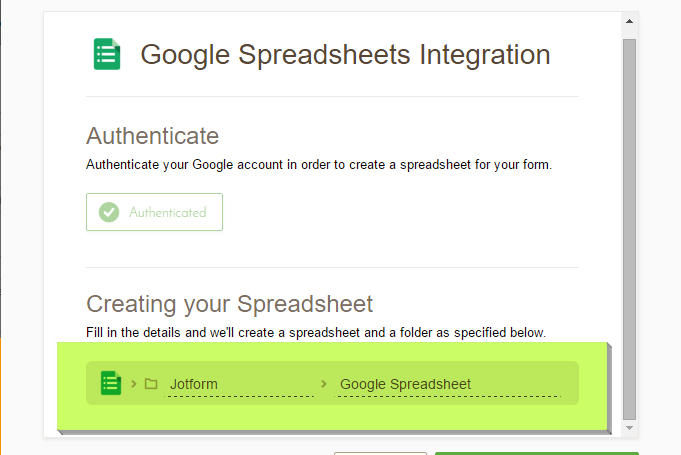Click the white outlined button below dialog

(x=380, y=452)
